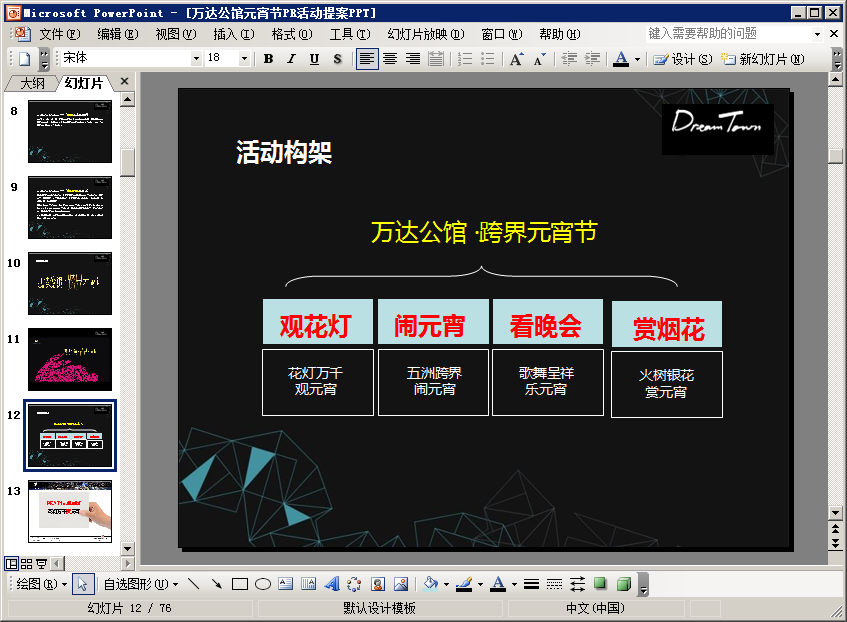The width and height of the screenshot is (847, 622).
Task: Open the File menu
Action: click(x=59, y=34)
